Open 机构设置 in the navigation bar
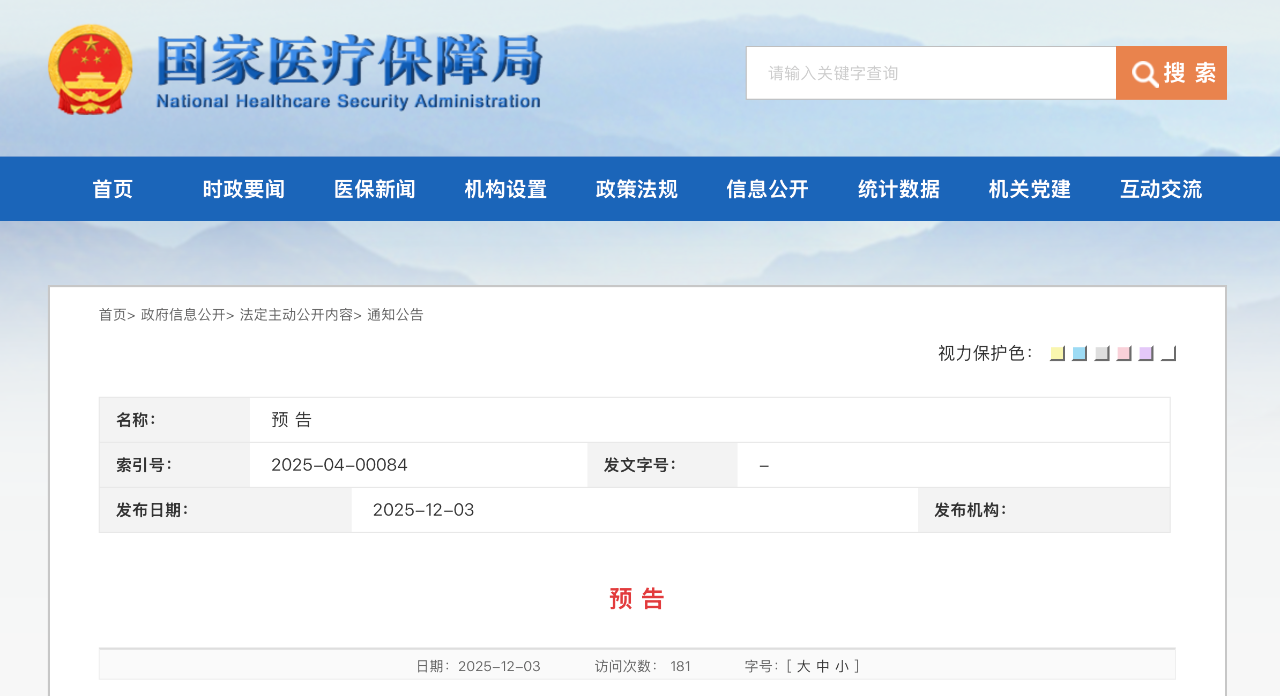This screenshot has width=1280, height=696. click(506, 189)
